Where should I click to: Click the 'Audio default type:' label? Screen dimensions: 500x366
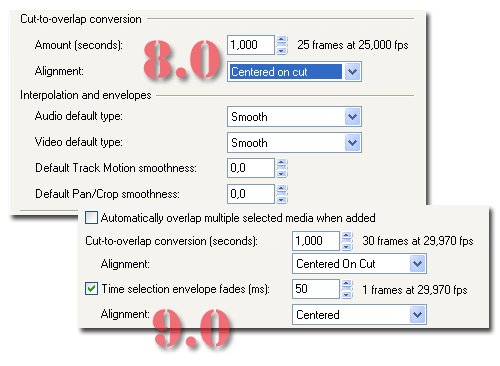click(x=79, y=116)
